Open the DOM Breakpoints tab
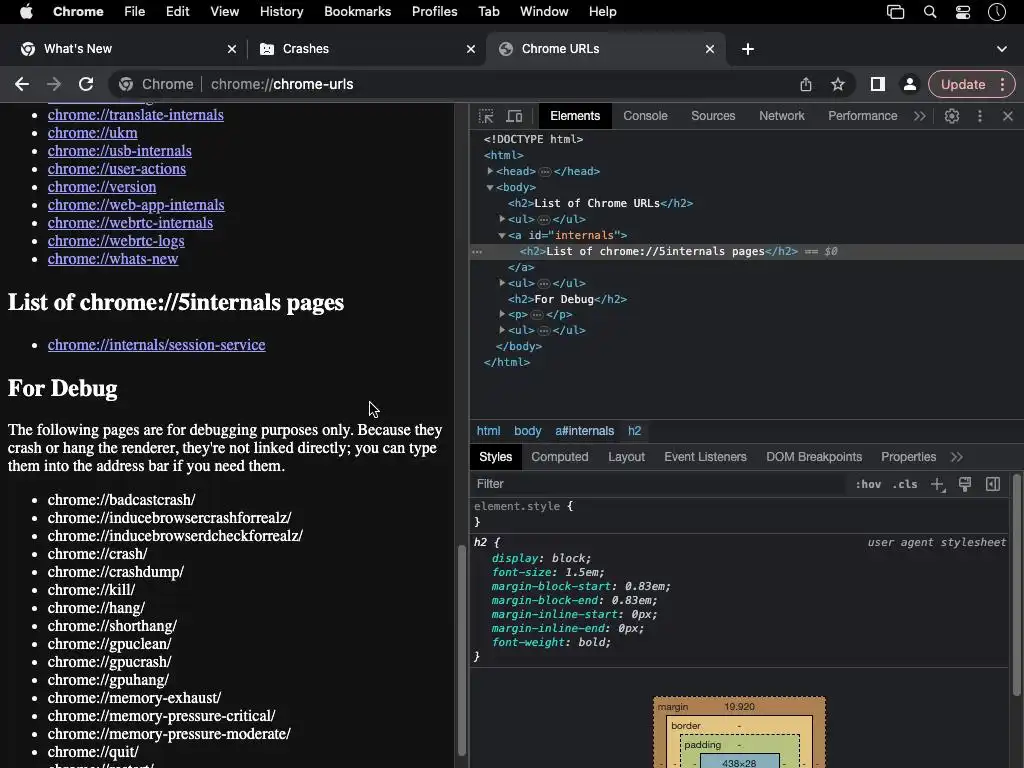 [814, 457]
